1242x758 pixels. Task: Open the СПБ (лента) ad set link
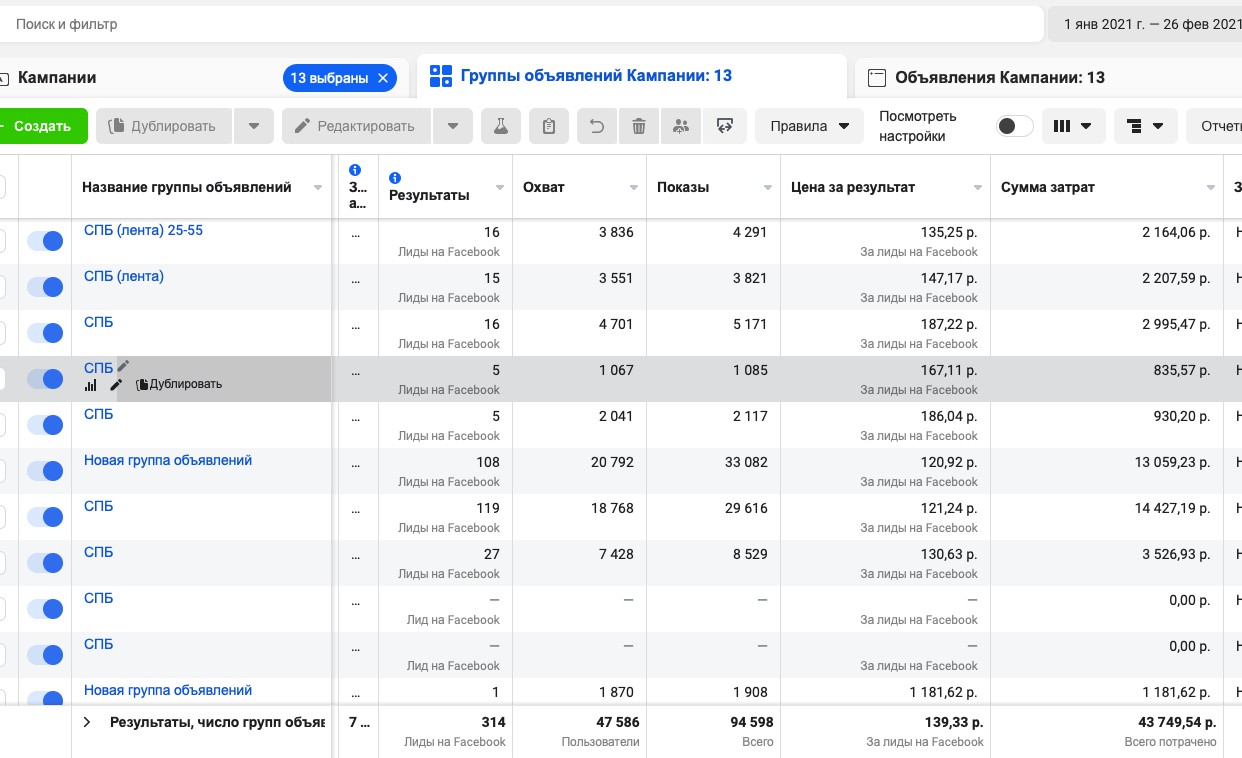[x=124, y=276]
